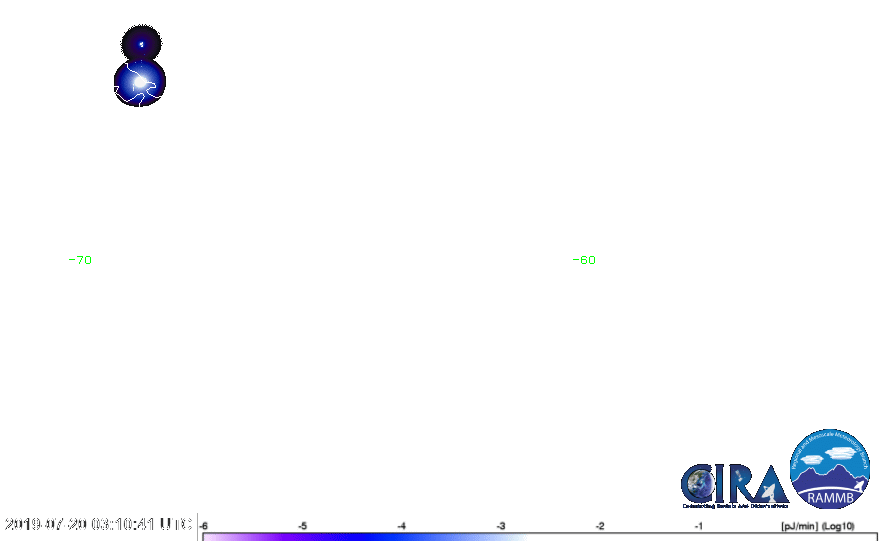Screen dimensions: 880x541
Task: Click the -5 tick label on colorbar
Action: click(302, 525)
